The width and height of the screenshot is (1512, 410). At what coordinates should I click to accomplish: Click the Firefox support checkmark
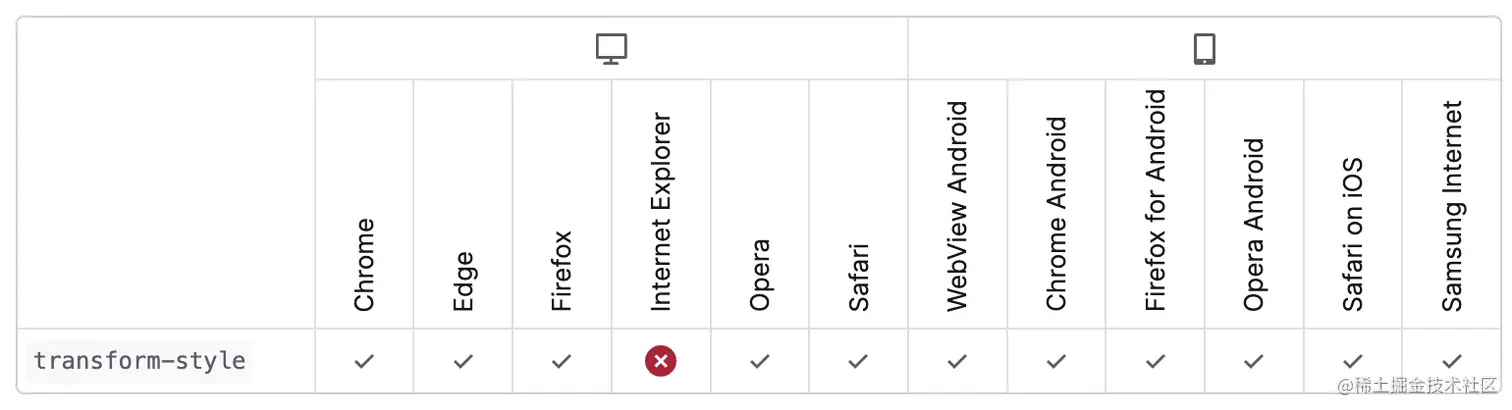[562, 361]
